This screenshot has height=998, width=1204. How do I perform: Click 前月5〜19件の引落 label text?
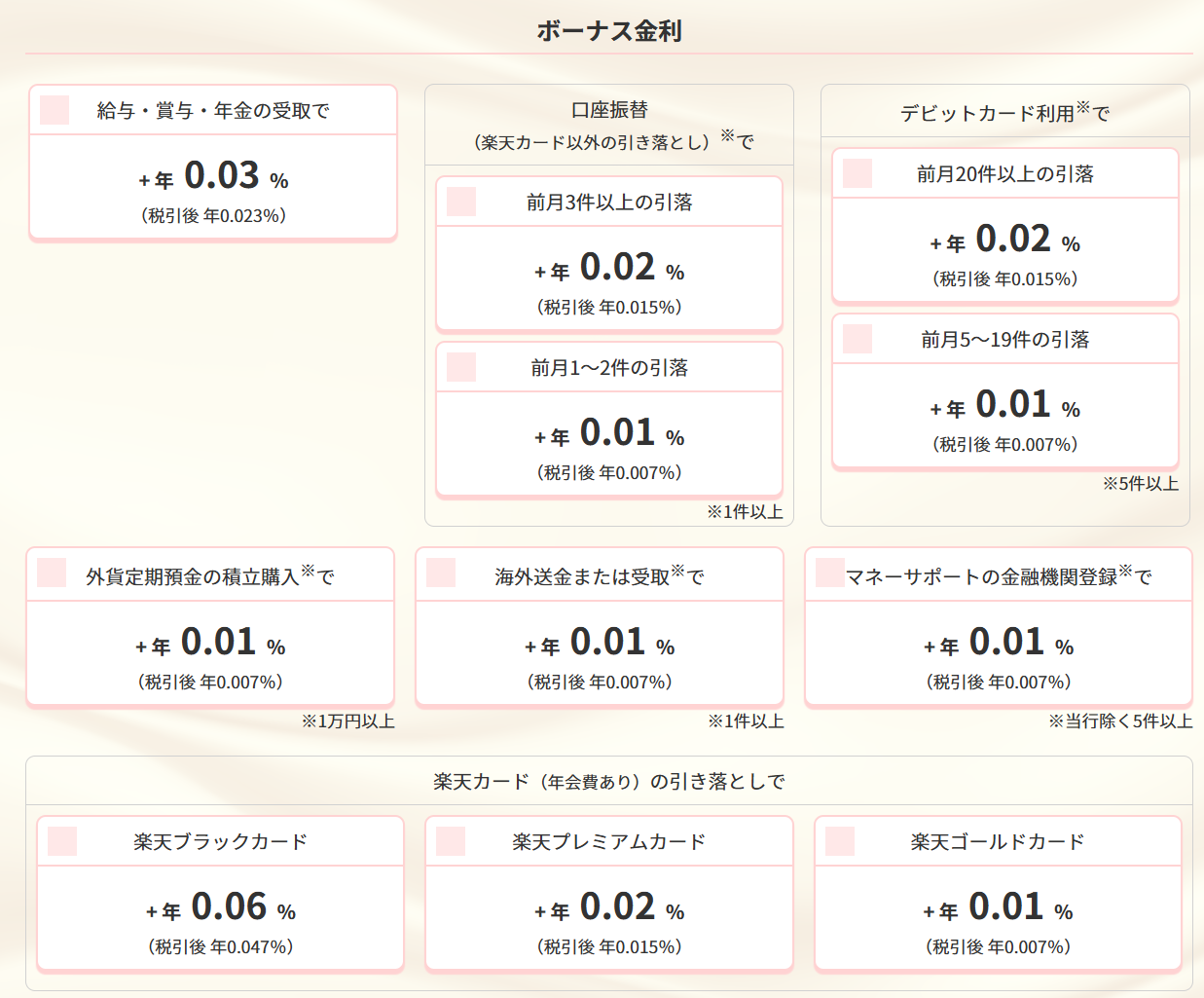pyautogui.click(x=1005, y=340)
